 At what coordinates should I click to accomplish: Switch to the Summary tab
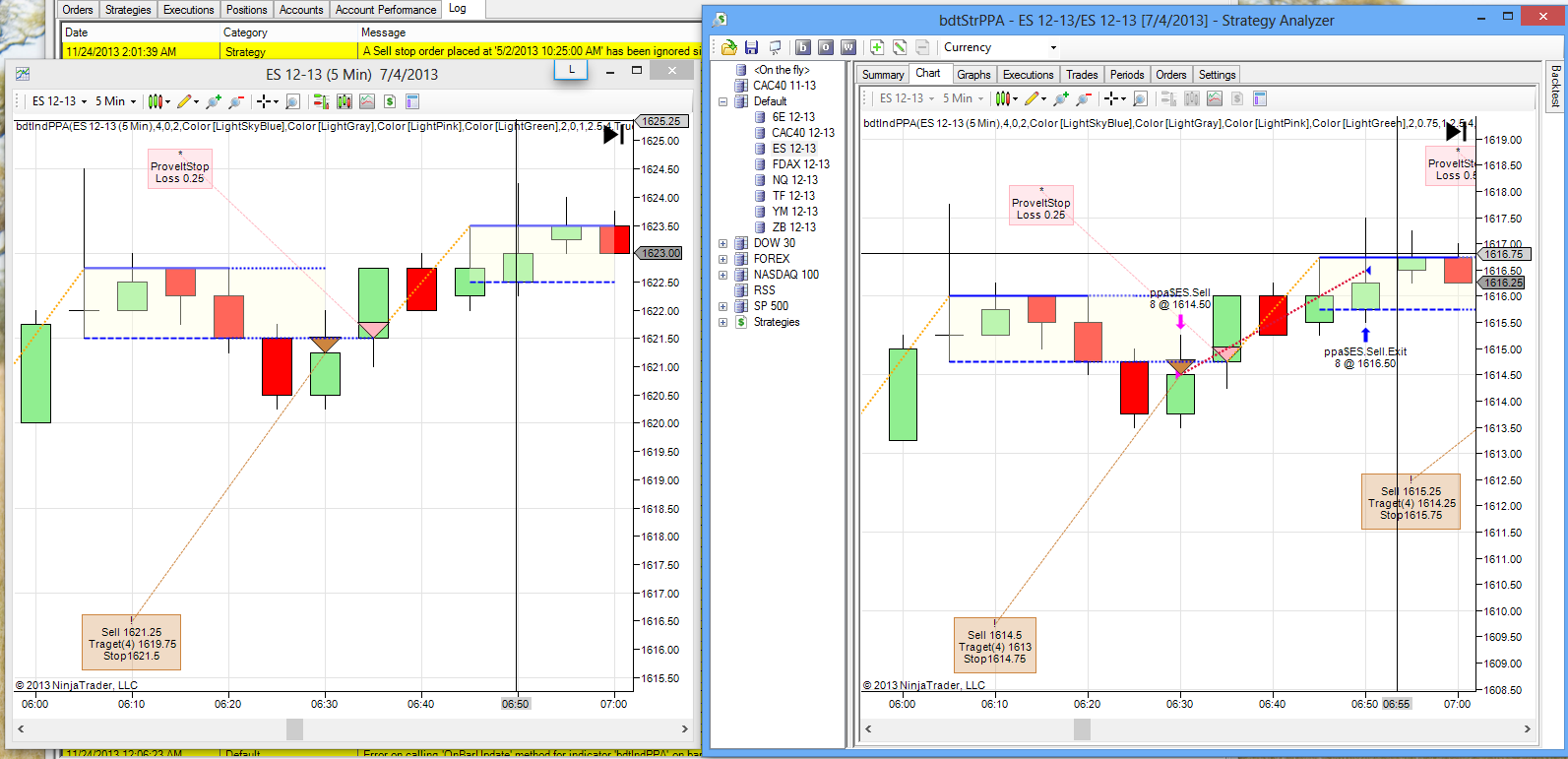(x=883, y=75)
